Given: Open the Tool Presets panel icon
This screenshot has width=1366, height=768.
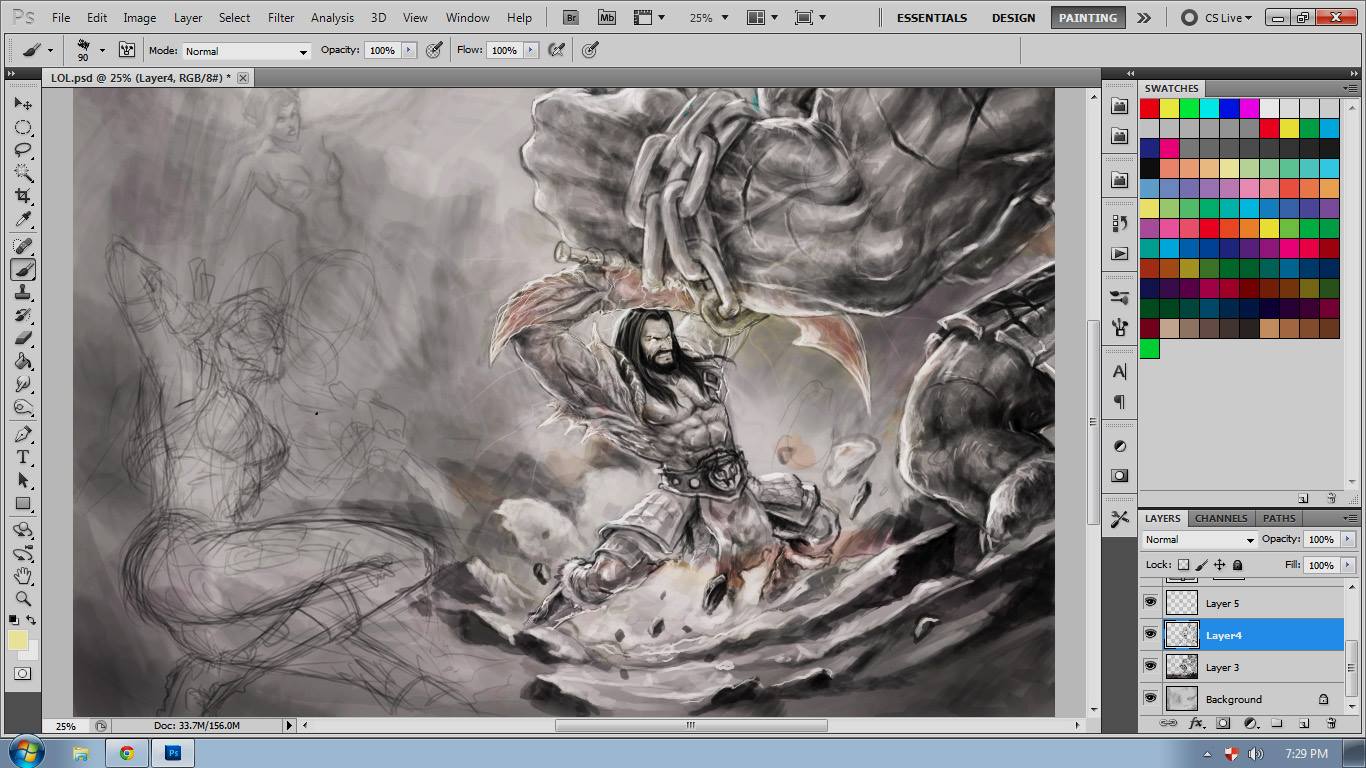Looking at the screenshot, I should pos(1120,519).
